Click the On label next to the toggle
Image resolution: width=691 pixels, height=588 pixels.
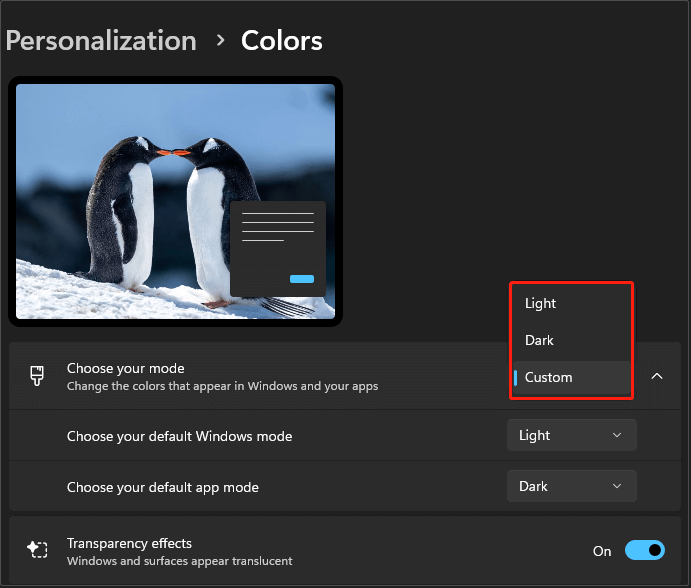coord(602,551)
